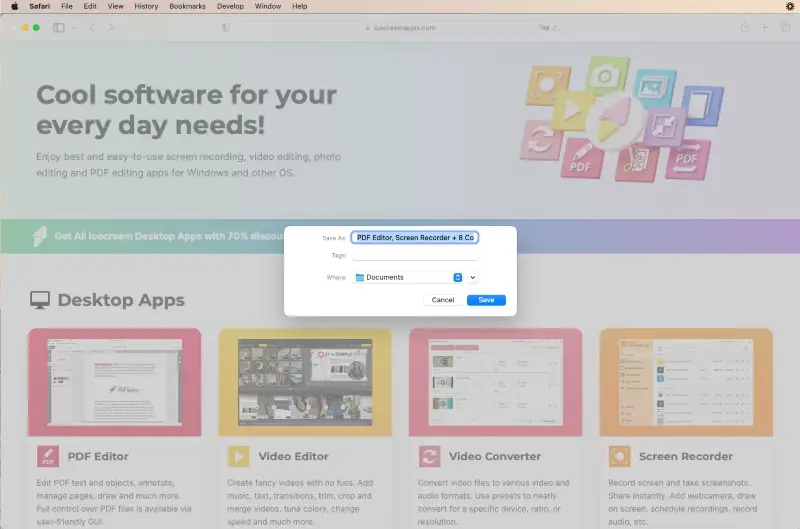Screen dimensions: 800x529
Task: Open the Edit menu
Action: (x=90, y=6)
